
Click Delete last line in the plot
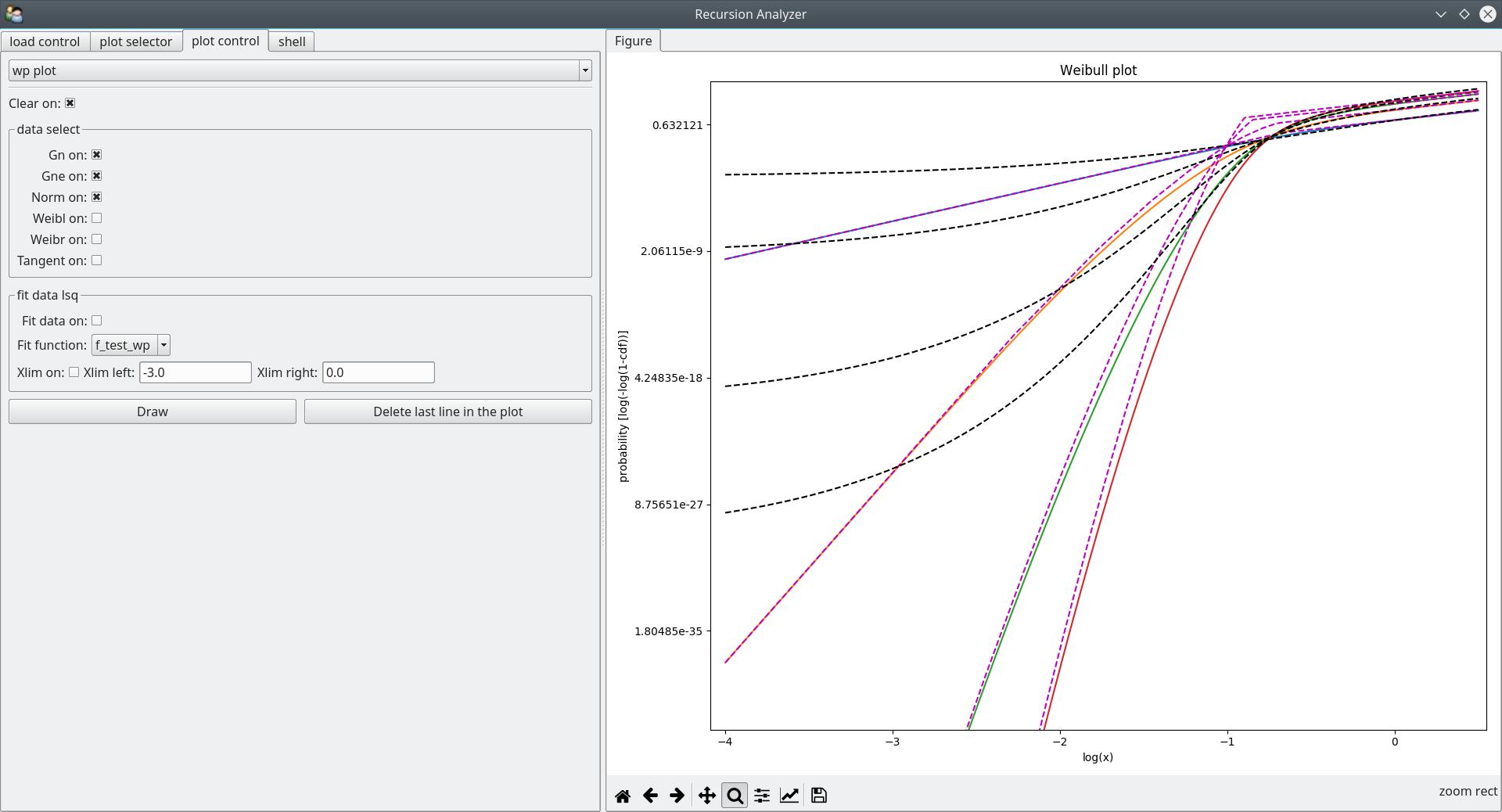(x=447, y=411)
